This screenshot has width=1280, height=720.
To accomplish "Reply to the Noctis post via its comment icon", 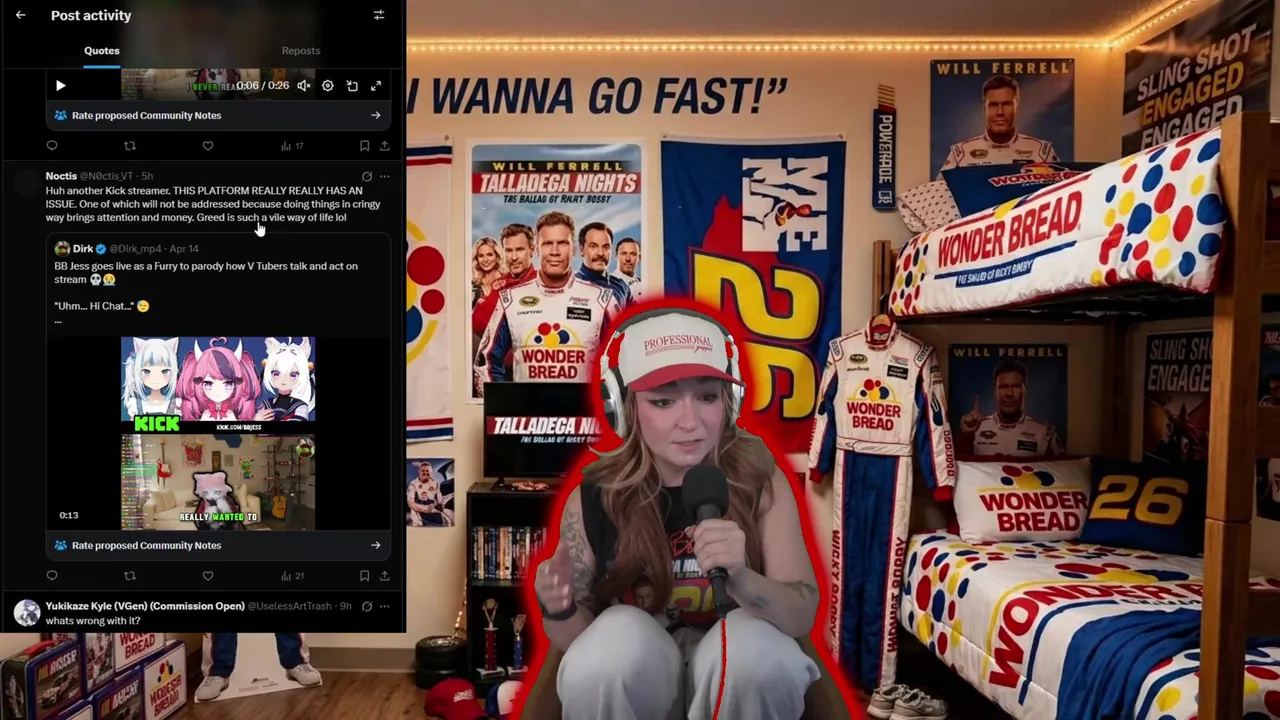I will 52,576.
